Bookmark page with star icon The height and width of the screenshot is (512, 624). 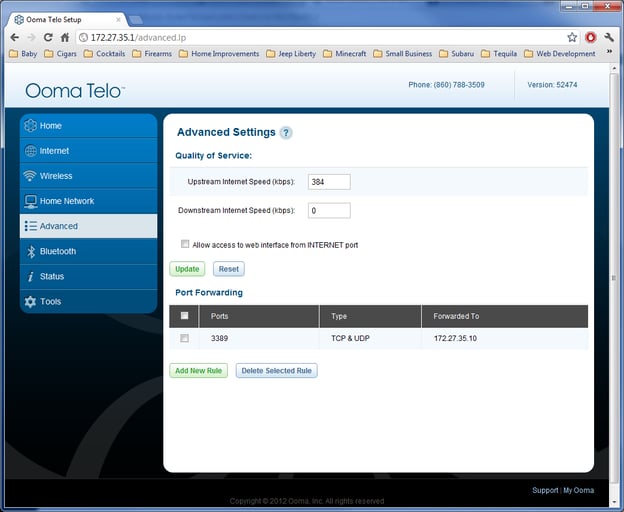click(572, 37)
